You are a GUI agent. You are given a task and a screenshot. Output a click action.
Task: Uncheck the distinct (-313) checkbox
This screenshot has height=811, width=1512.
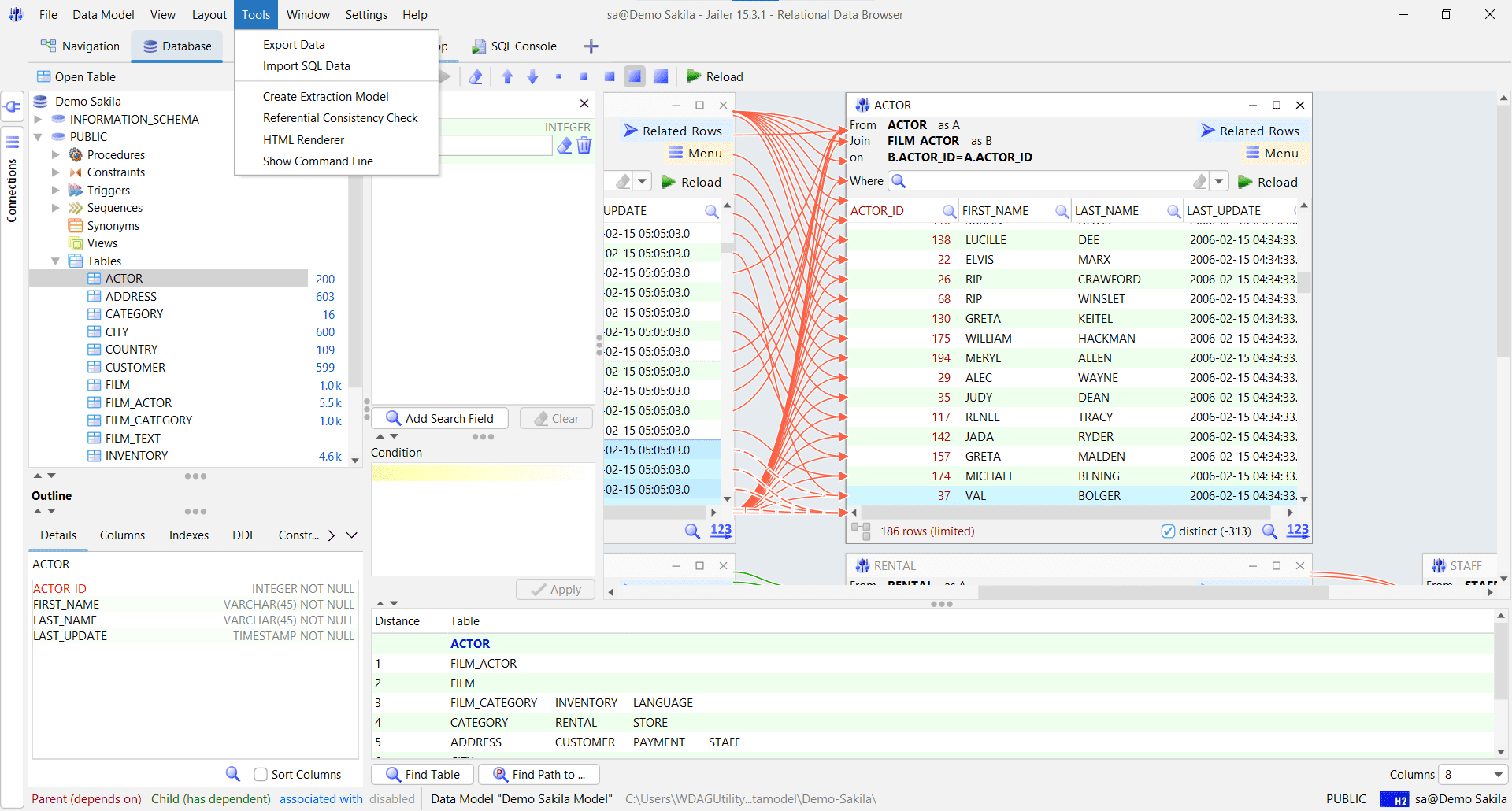click(1168, 531)
